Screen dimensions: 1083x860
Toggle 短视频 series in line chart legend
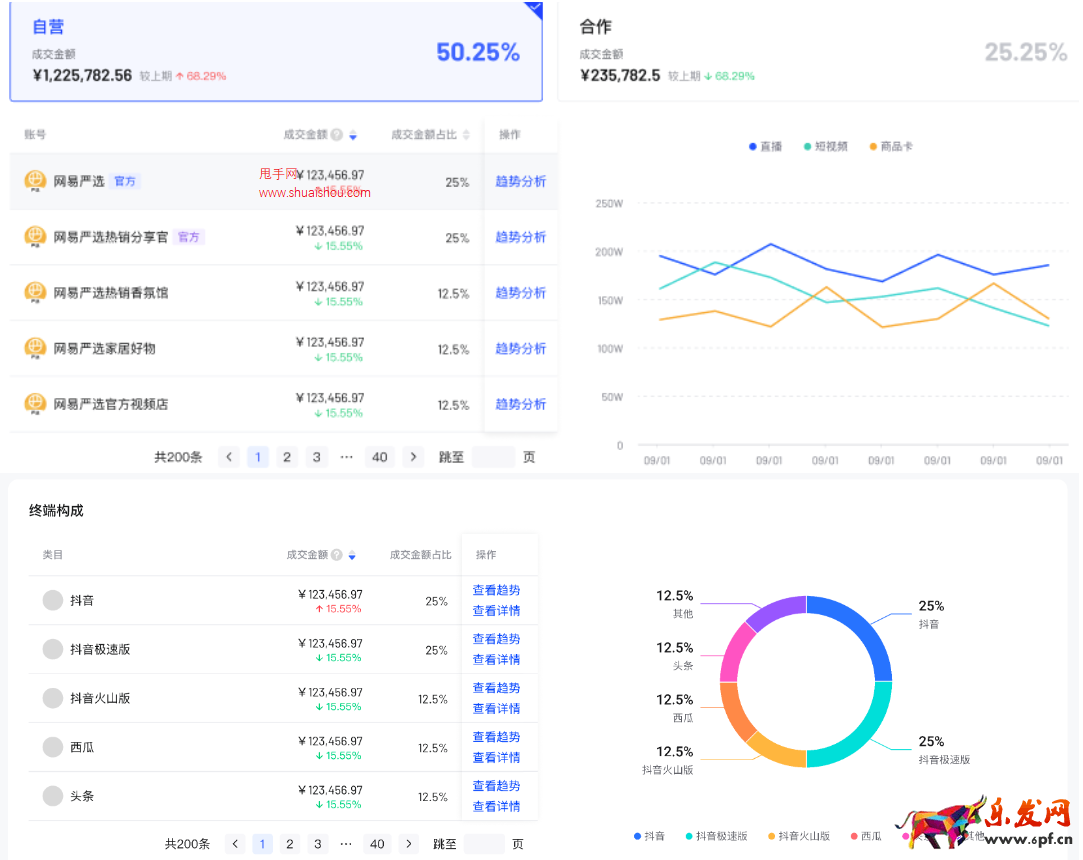click(825, 146)
